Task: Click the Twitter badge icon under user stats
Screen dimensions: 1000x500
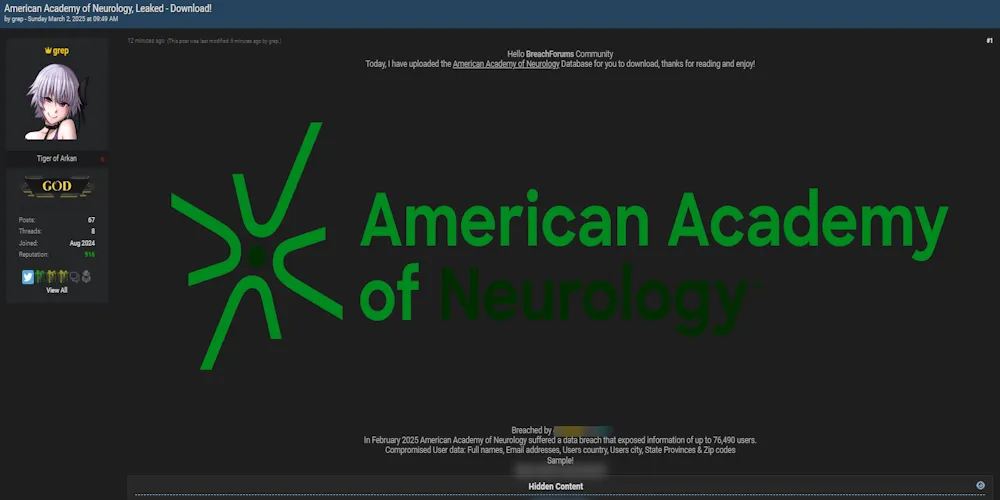Action: (x=27, y=277)
